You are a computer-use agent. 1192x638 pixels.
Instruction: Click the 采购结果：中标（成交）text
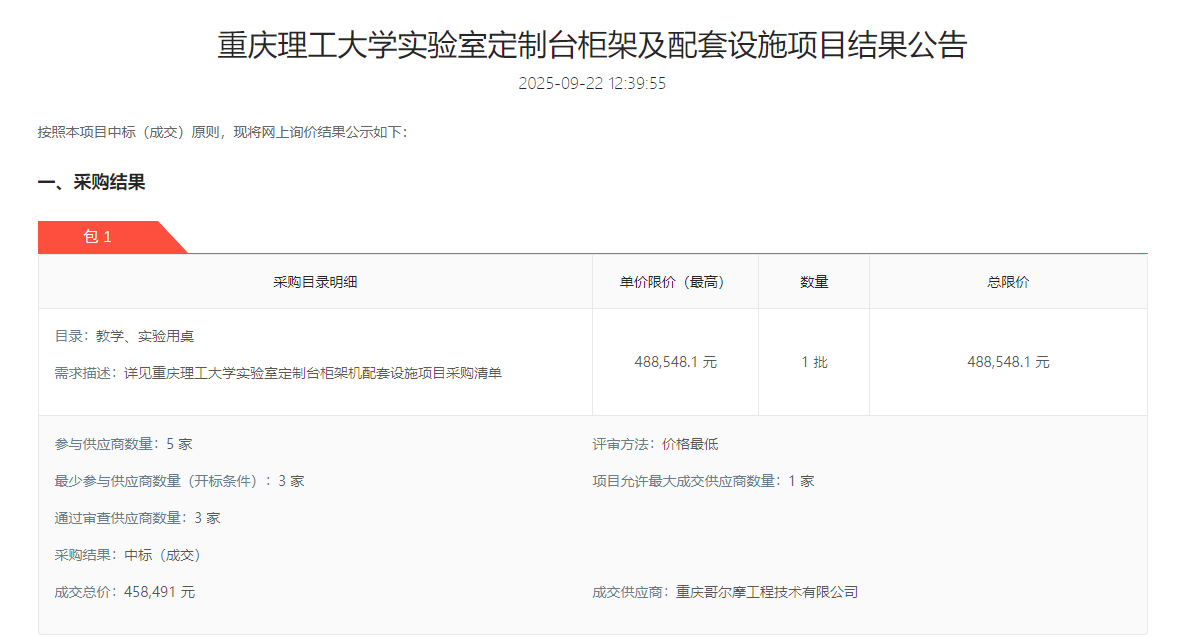[128, 555]
